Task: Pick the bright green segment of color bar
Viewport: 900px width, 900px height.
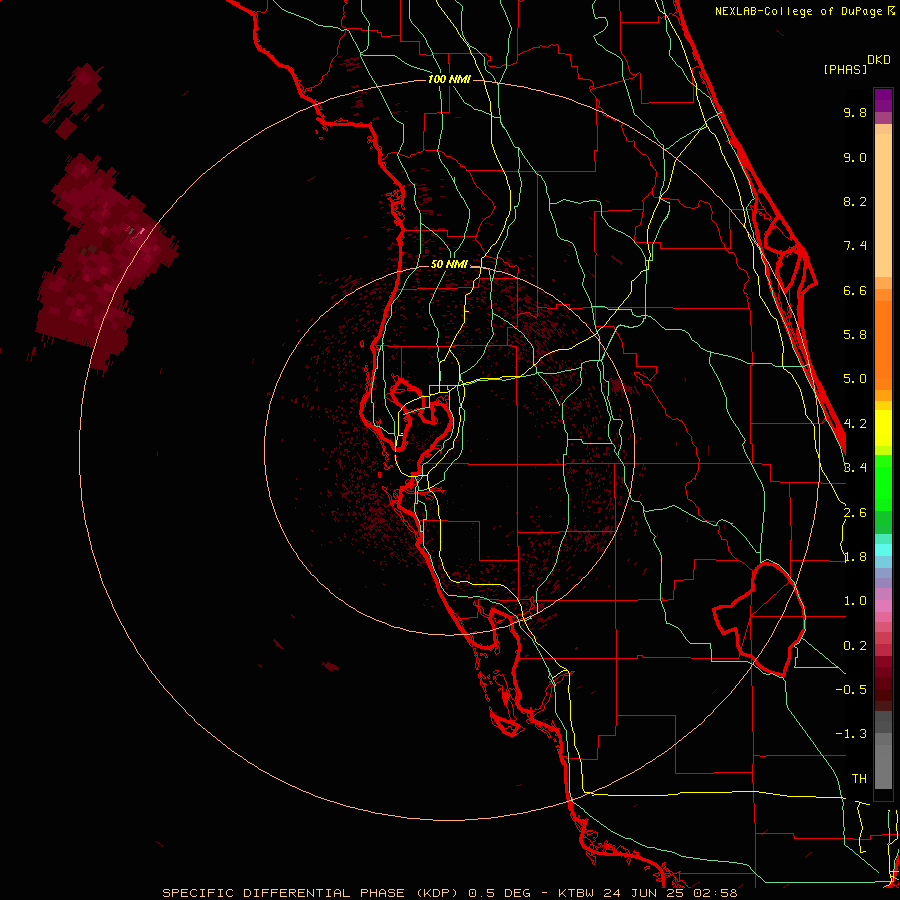Action: pos(883,482)
